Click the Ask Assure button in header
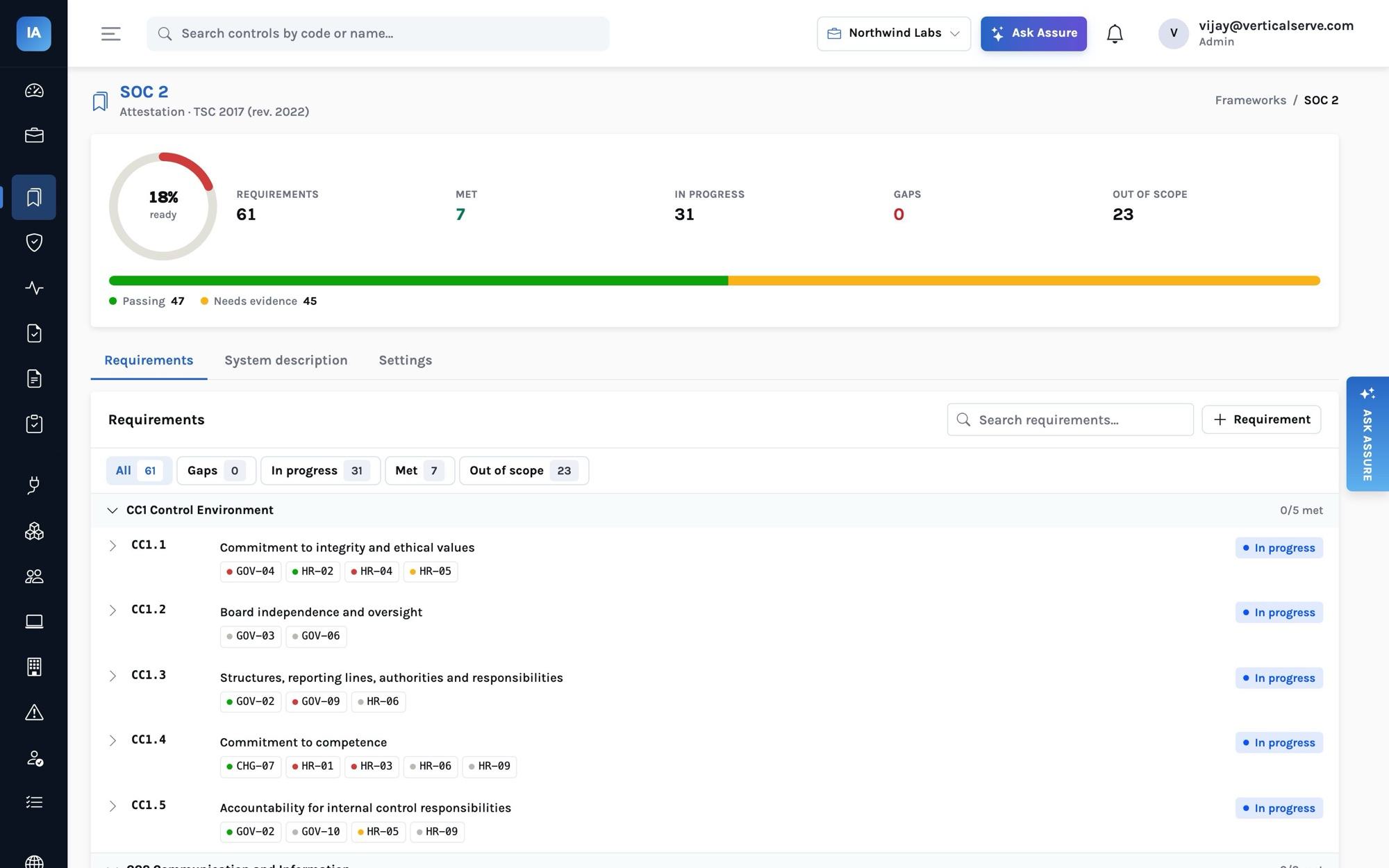Viewport: 1389px width, 868px height. click(x=1033, y=33)
